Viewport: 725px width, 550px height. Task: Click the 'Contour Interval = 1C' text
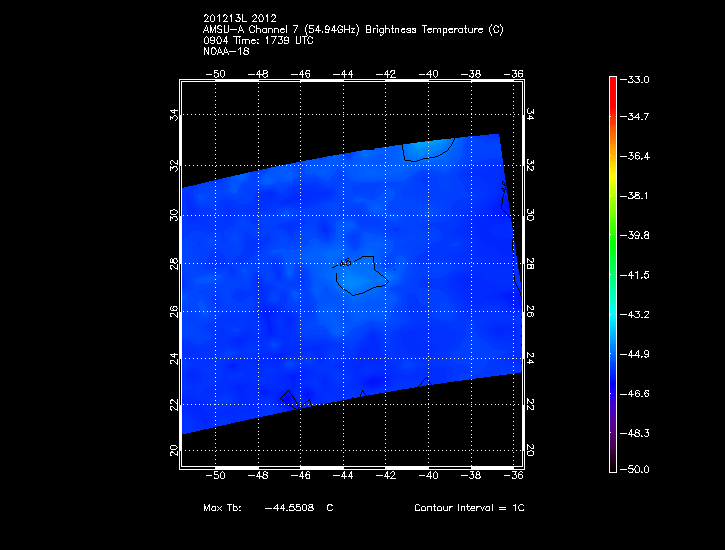(469, 508)
